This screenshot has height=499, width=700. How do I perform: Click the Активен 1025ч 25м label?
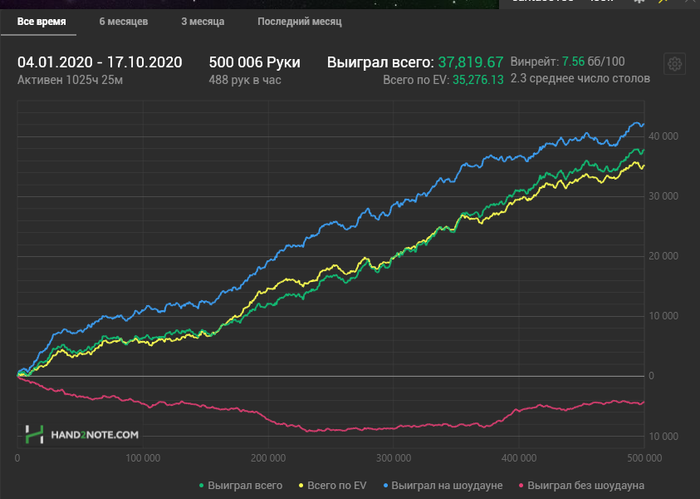tap(70, 80)
